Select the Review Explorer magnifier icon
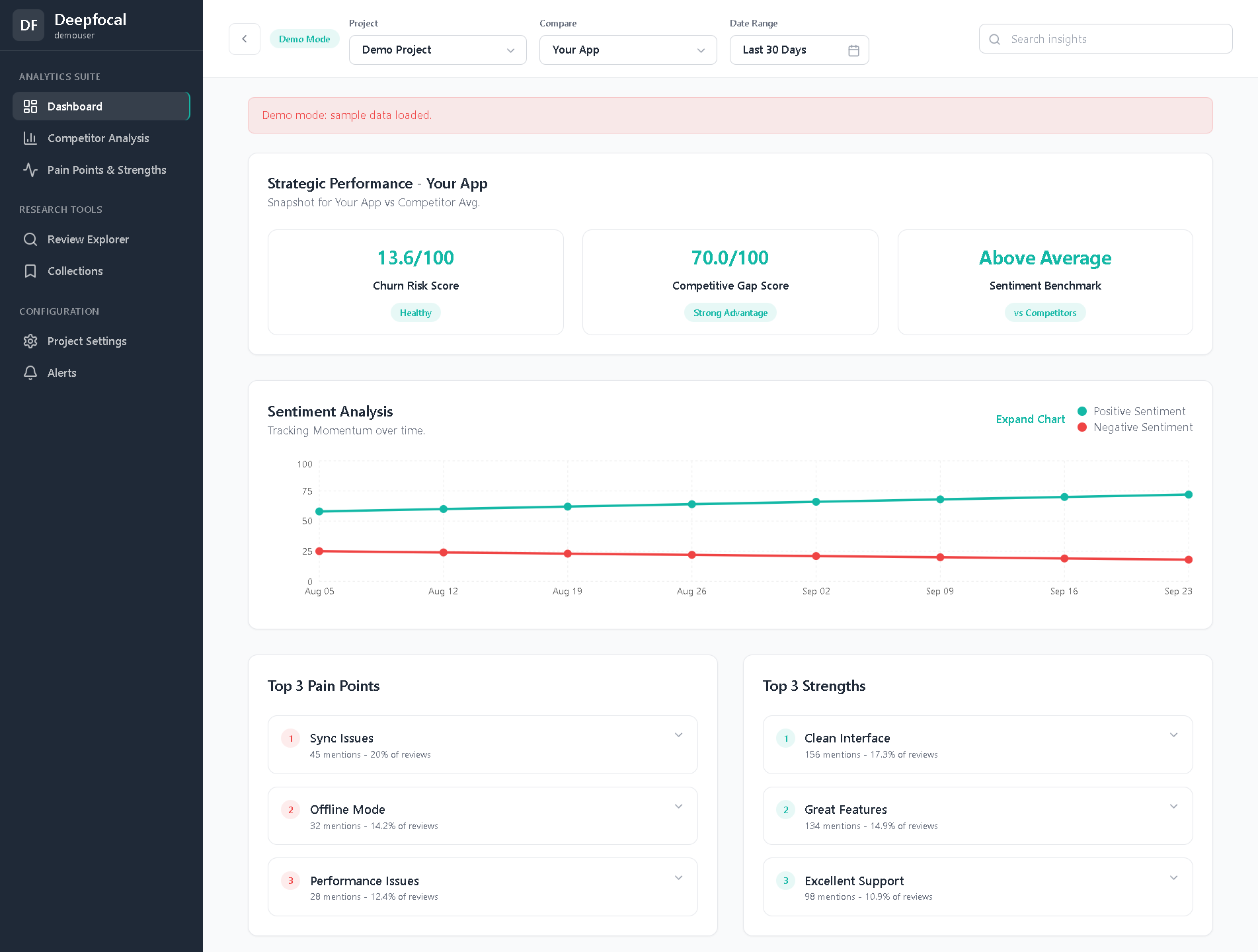 [x=30, y=239]
